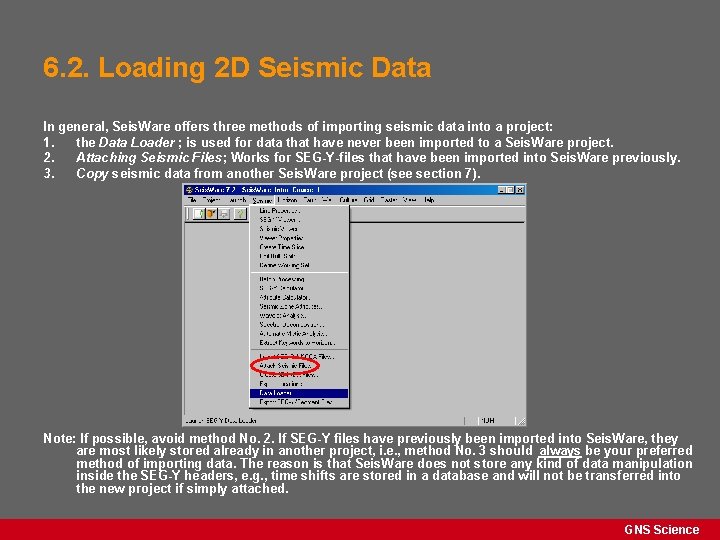720x540 pixels.
Task: Click the 'GNS Science' footer label
Action: pos(662,529)
